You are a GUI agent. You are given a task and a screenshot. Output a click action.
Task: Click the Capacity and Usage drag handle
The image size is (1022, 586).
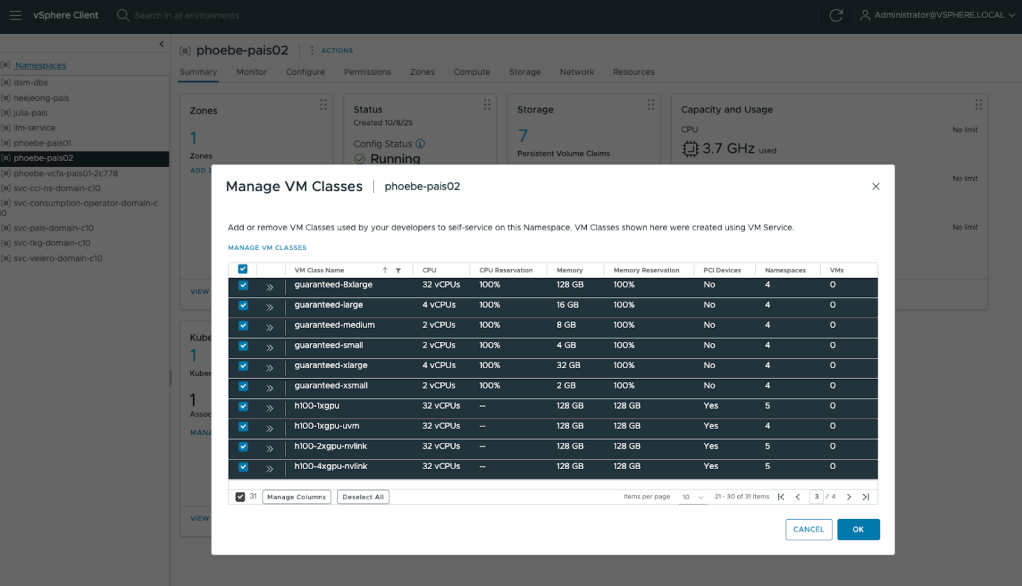point(978,104)
